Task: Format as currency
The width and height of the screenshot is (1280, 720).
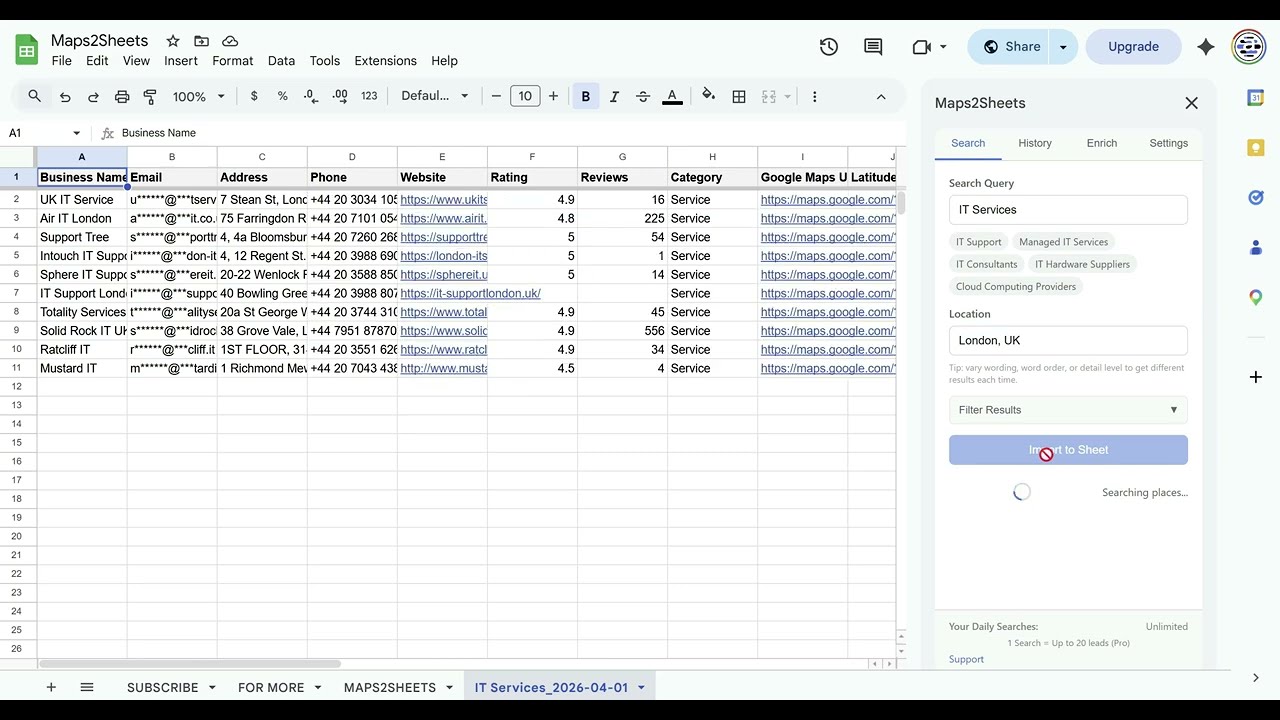Action: pyautogui.click(x=254, y=96)
